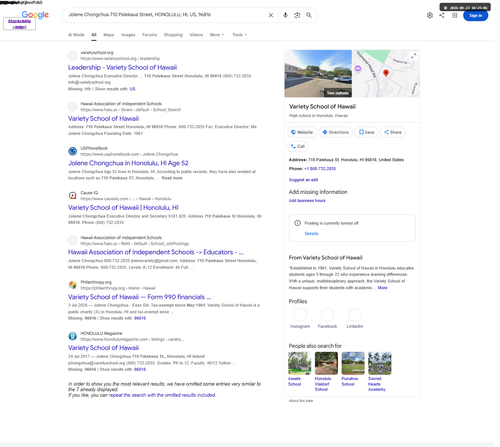This screenshot has width=500, height=447.
Task: Expand the map with the fullscreen icon
Action: coord(413,56)
